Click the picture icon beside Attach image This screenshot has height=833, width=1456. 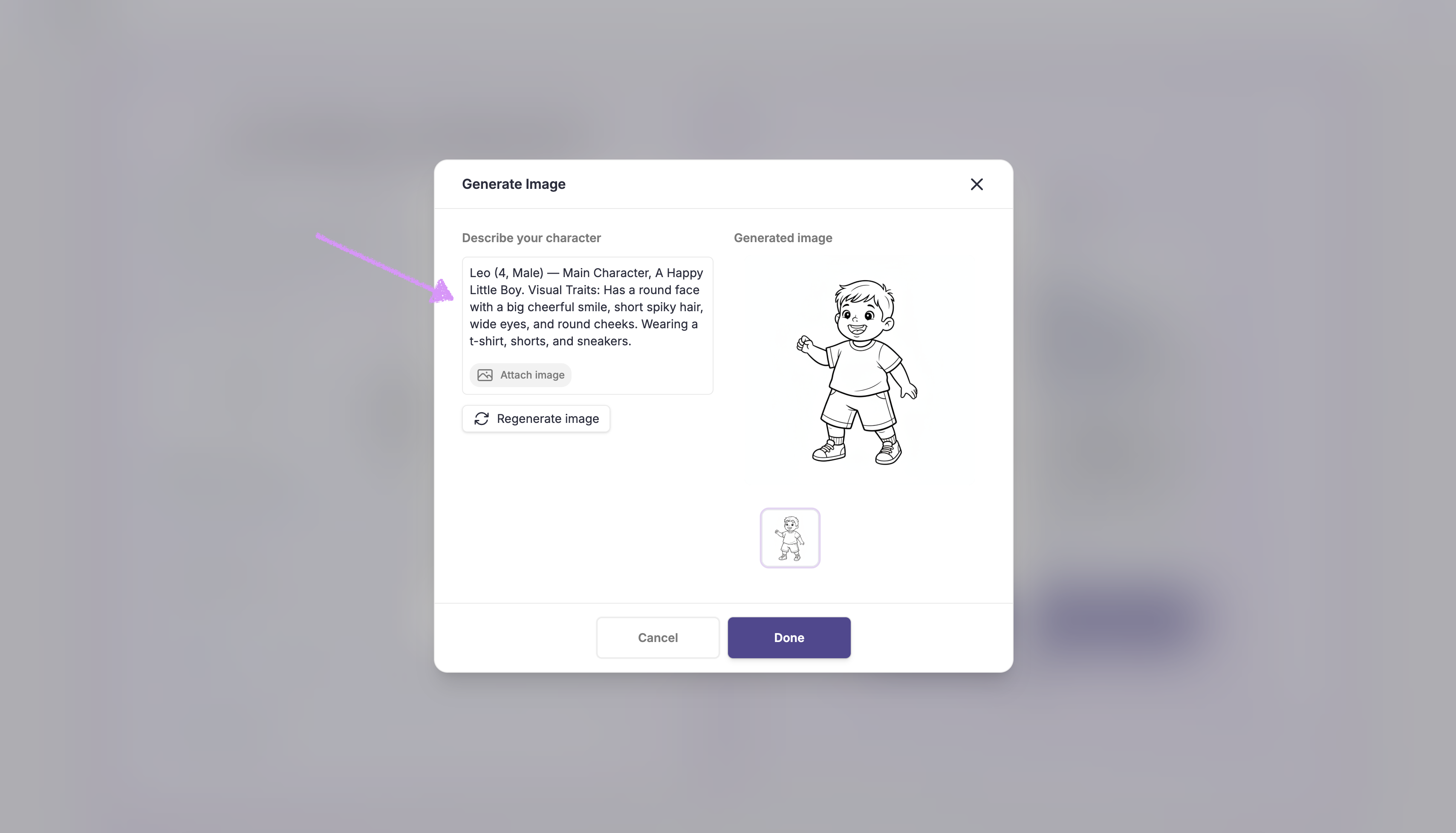485,375
